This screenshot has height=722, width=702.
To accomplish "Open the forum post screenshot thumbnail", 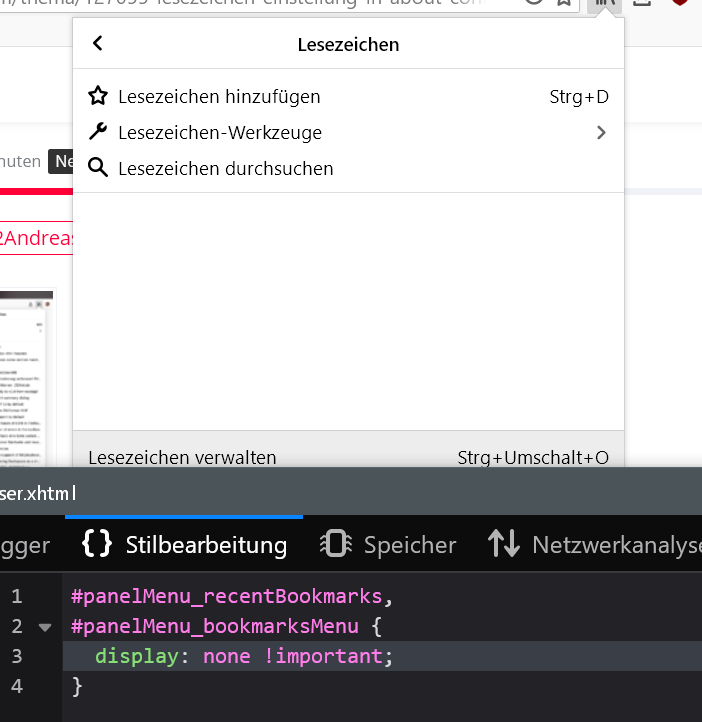I will pos(26,378).
